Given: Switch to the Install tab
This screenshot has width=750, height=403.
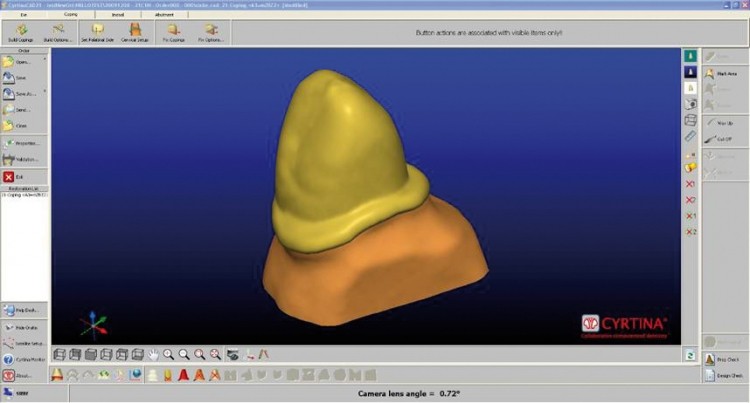Looking at the screenshot, I should pyautogui.click(x=118, y=15).
